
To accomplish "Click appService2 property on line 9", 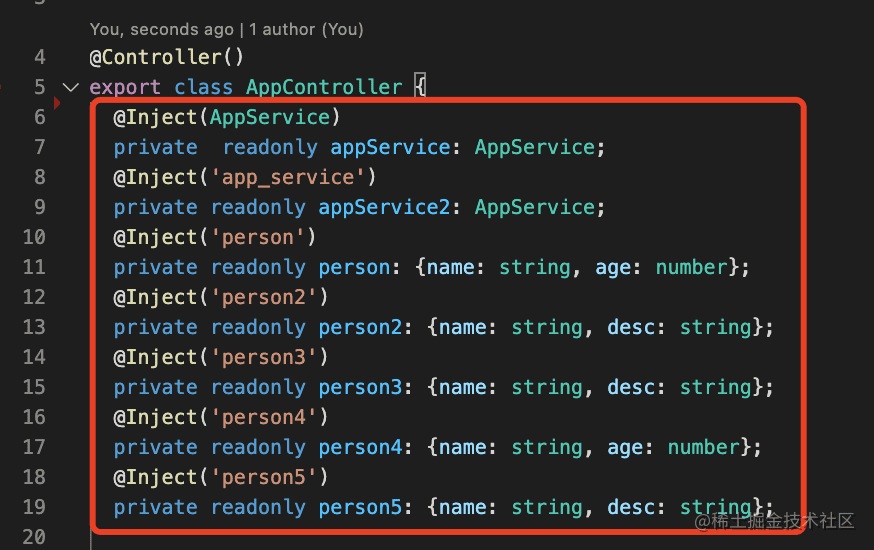I will coord(384,207).
